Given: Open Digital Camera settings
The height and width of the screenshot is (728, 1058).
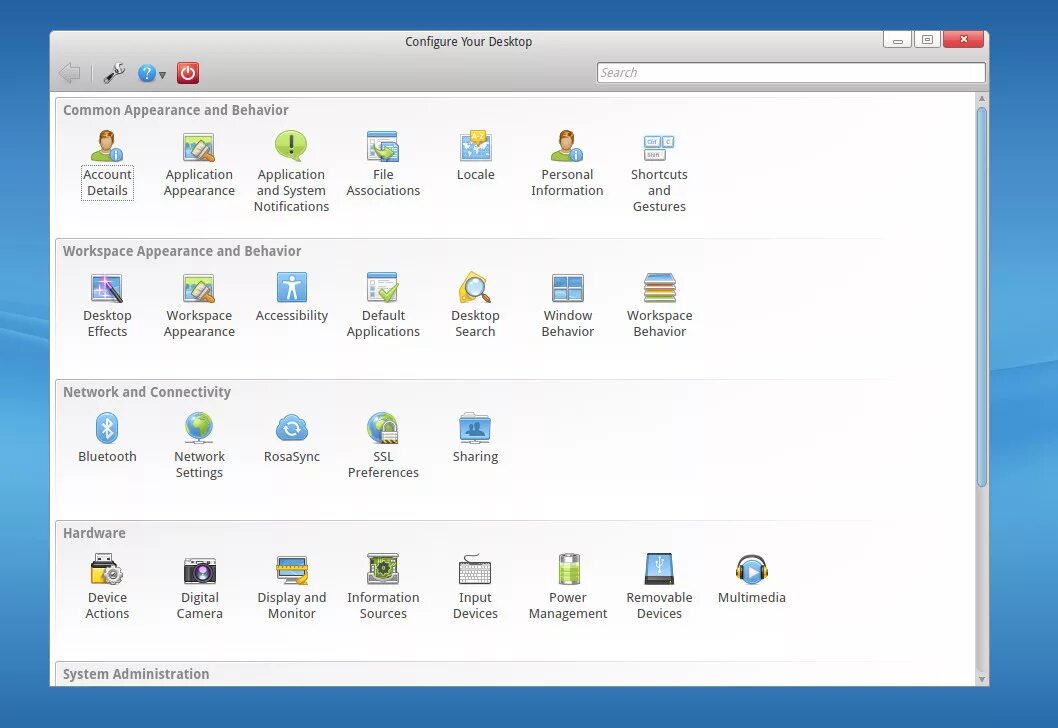Looking at the screenshot, I should coord(199,588).
